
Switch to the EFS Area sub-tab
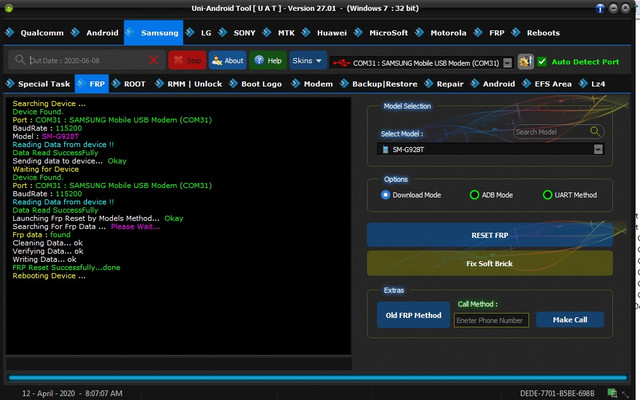[x=547, y=84]
